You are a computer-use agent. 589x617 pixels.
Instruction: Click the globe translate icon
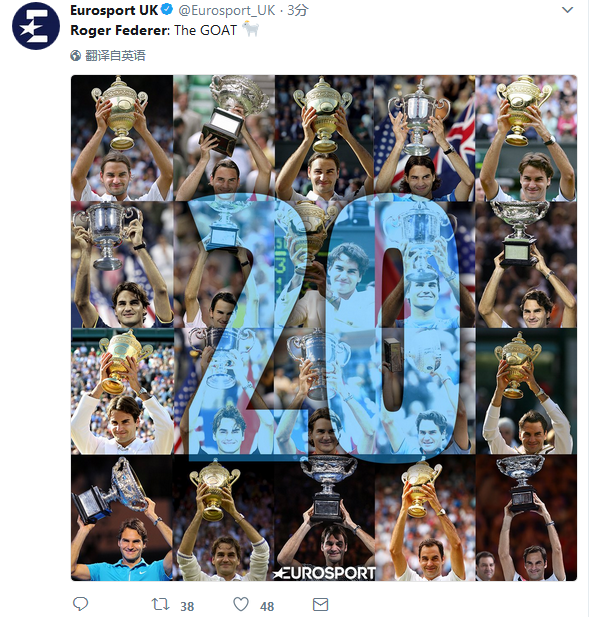click(76, 55)
